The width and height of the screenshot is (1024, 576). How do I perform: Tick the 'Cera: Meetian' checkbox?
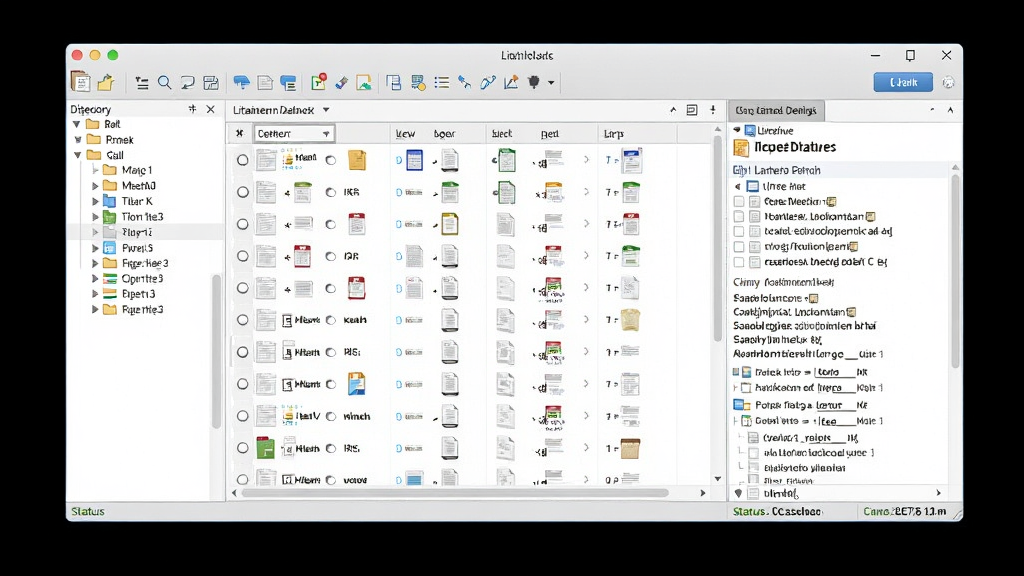[739, 202]
